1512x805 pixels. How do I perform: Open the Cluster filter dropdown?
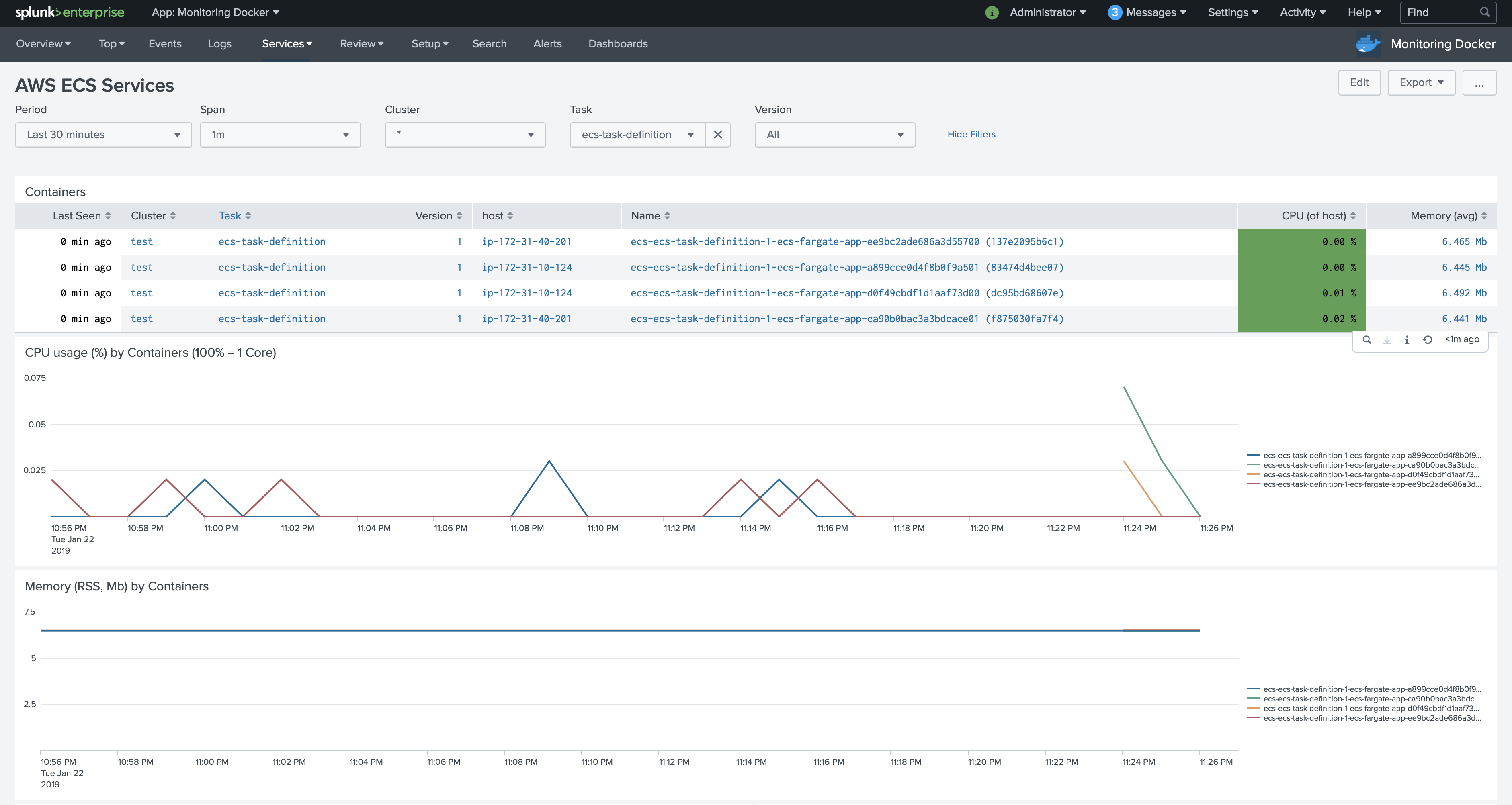click(465, 134)
